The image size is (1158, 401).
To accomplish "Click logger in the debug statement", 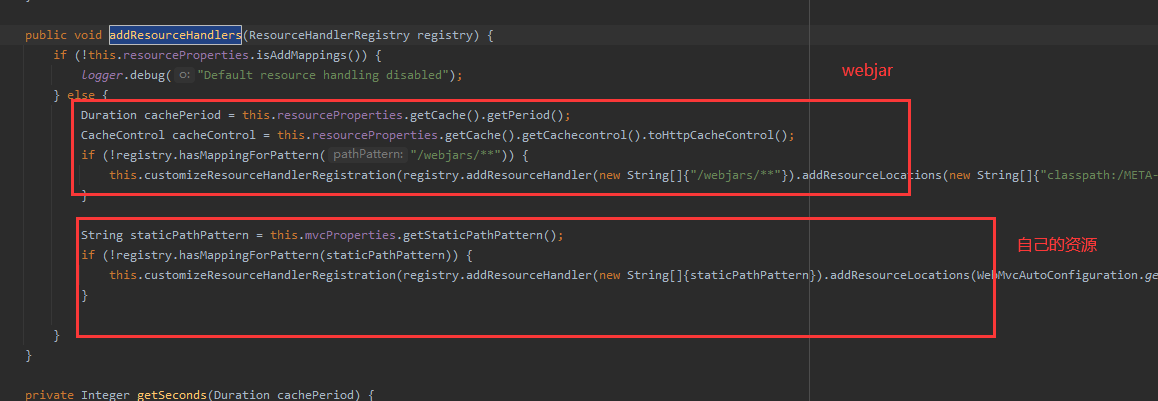I will pos(102,75).
